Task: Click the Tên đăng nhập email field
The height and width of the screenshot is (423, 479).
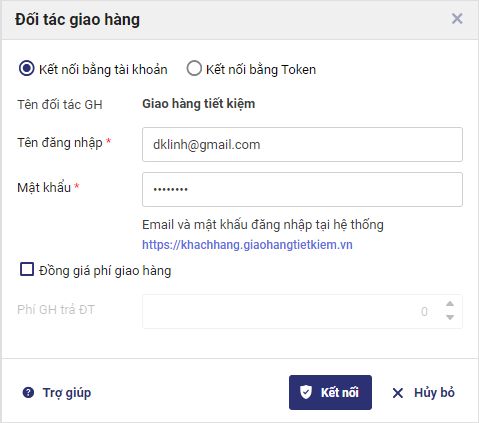Action: coord(302,145)
